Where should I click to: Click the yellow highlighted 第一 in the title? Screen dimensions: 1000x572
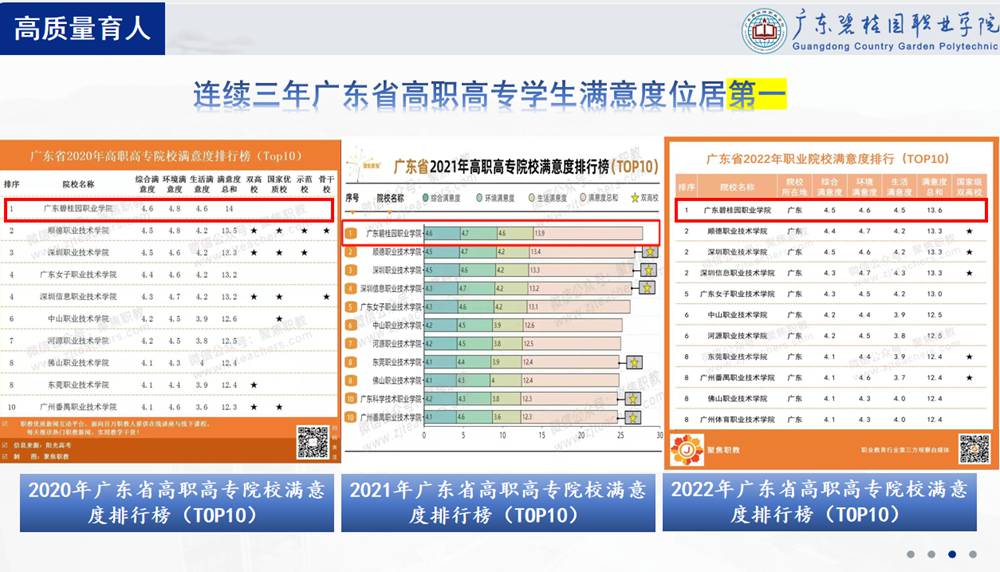[x=756, y=95]
